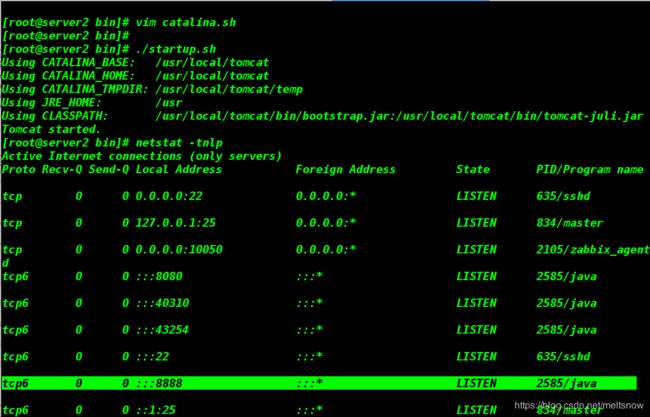Click '635/sshd' in the 0.0.0.0:22 row
This screenshot has width=650, height=417.
tap(563, 196)
